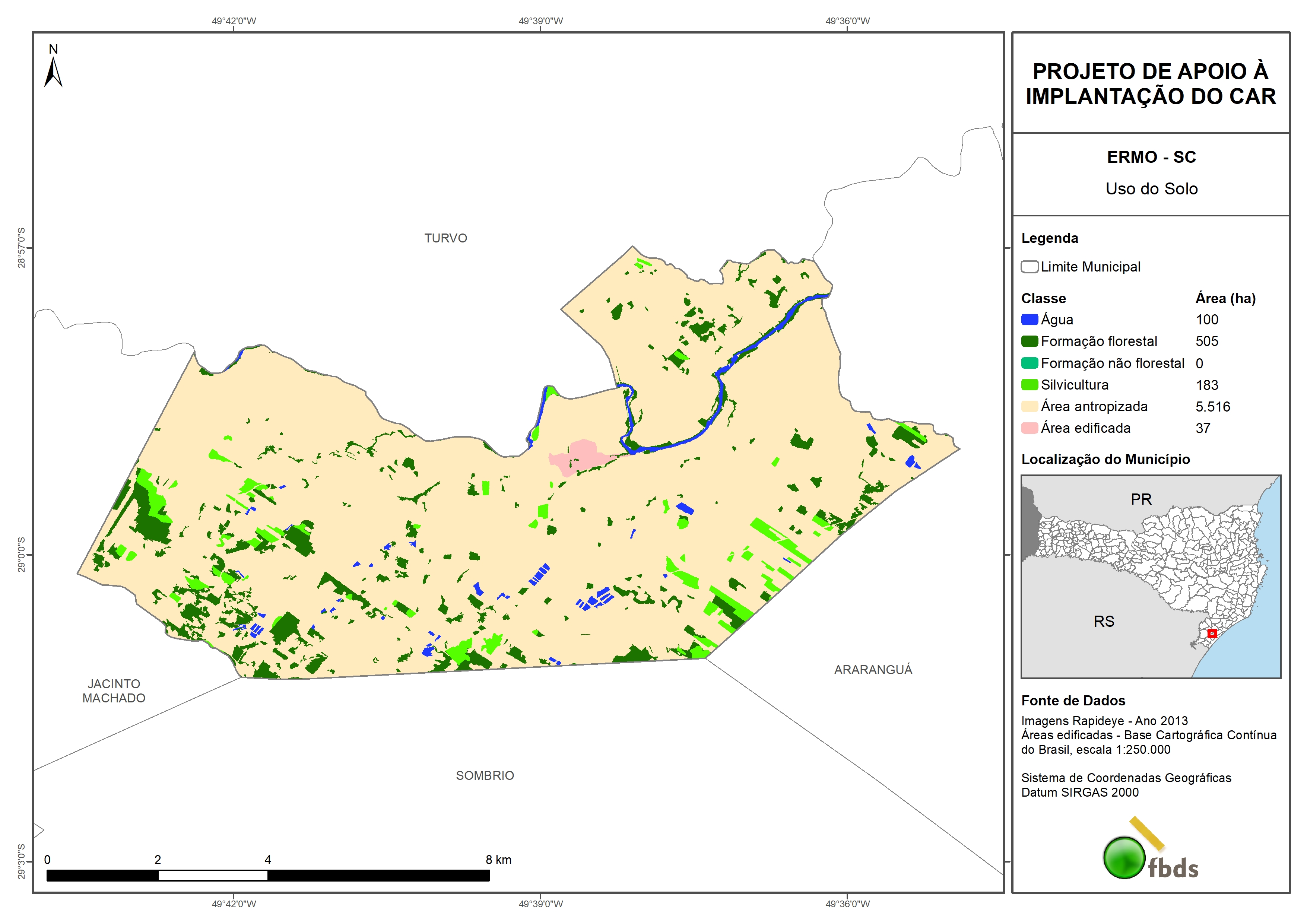The height and width of the screenshot is (924, 1307).
Task: Click the Formação florestal dark green swatch
Action: (x=1029, y=342)
